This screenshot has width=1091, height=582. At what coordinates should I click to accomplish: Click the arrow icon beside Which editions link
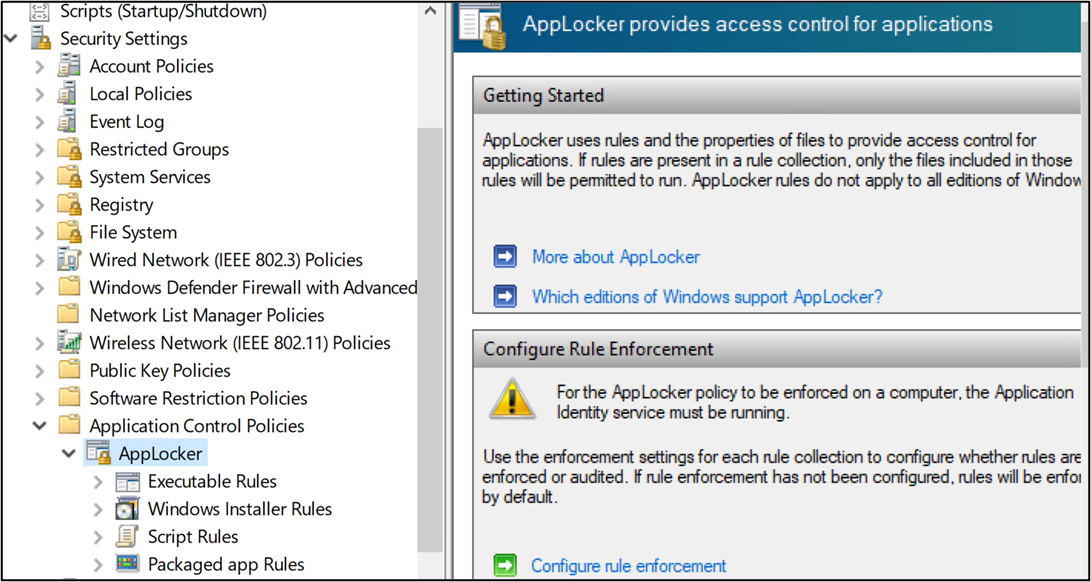click(505, 297)
